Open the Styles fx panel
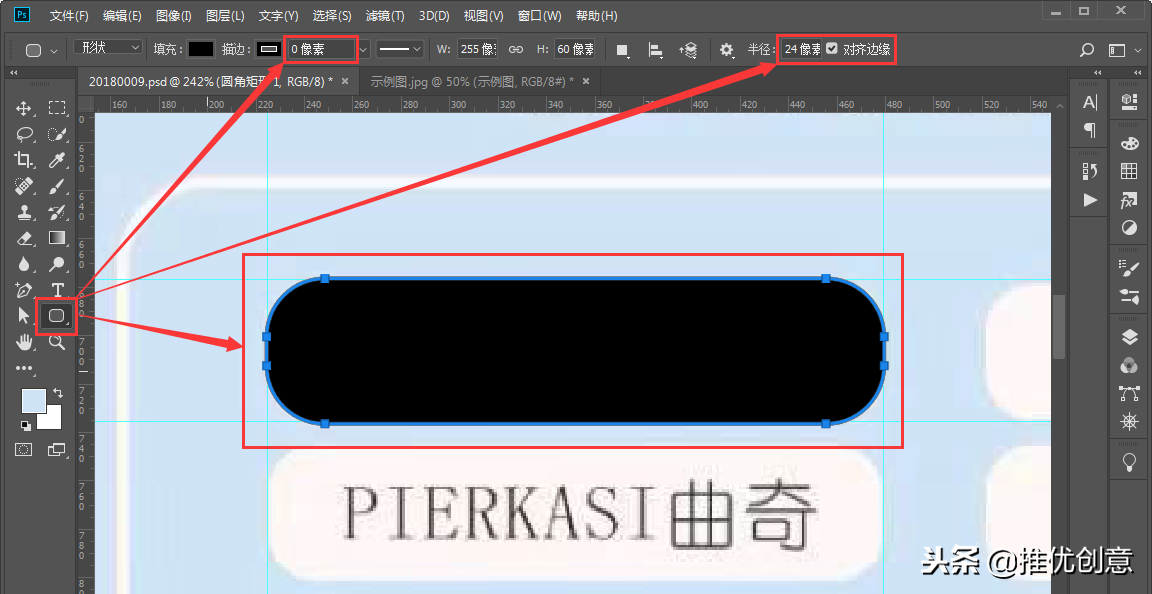The height and width of the screenshot is (594, 1152). [1129, 199]
